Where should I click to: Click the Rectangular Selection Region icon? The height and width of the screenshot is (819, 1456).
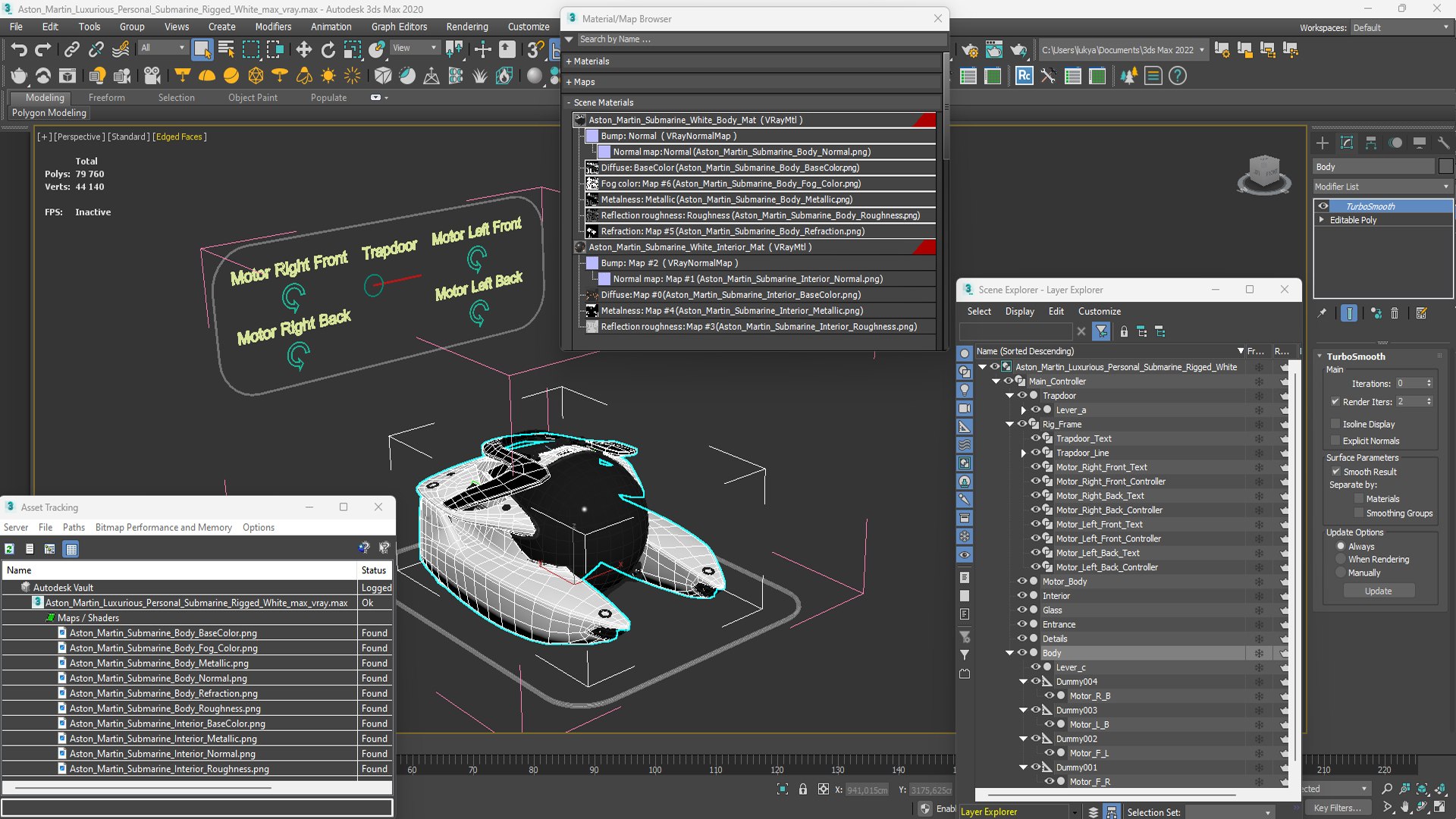coord(250,50)
